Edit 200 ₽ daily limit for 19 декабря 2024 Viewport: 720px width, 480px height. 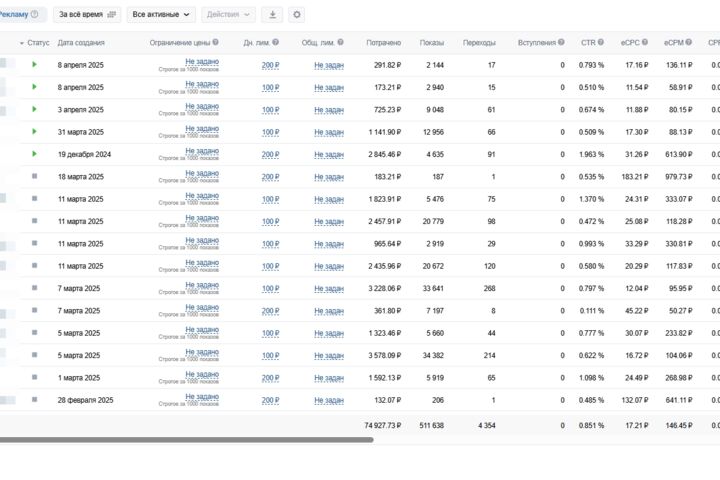270,155
